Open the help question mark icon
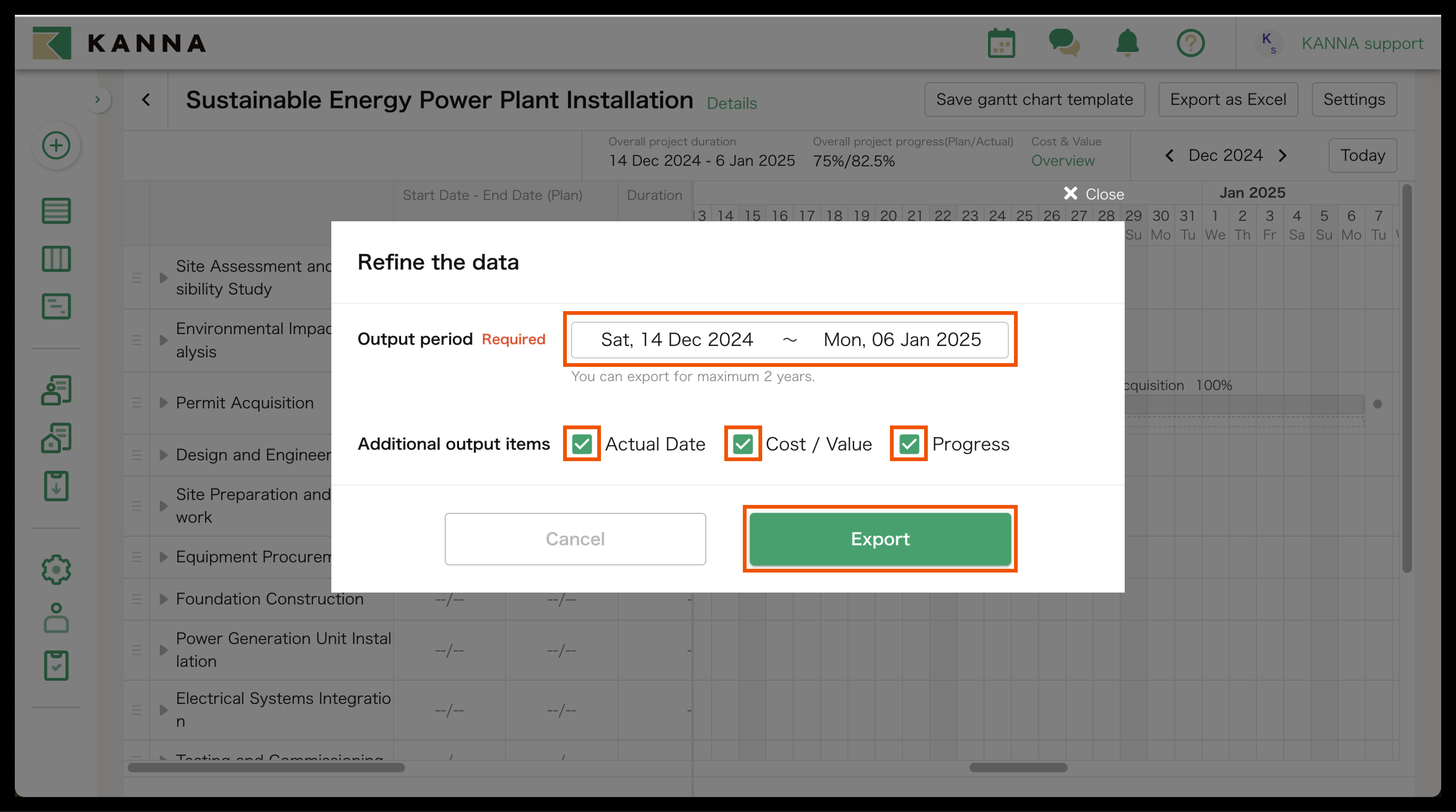The height and width of the screenshot is (812, 1456). pos(1190,43)
